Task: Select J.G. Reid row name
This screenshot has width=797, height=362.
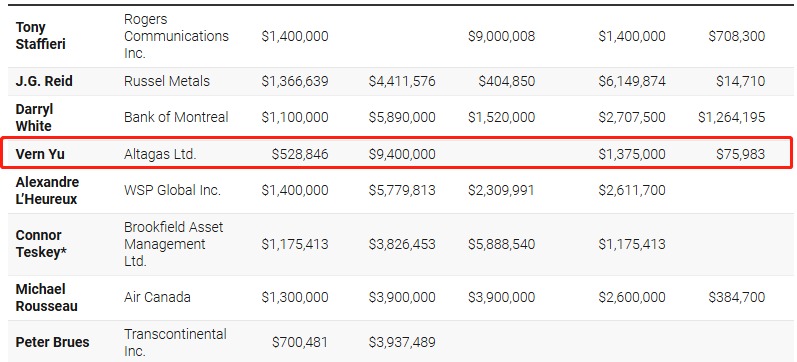Action: click(x=44, y=81)
